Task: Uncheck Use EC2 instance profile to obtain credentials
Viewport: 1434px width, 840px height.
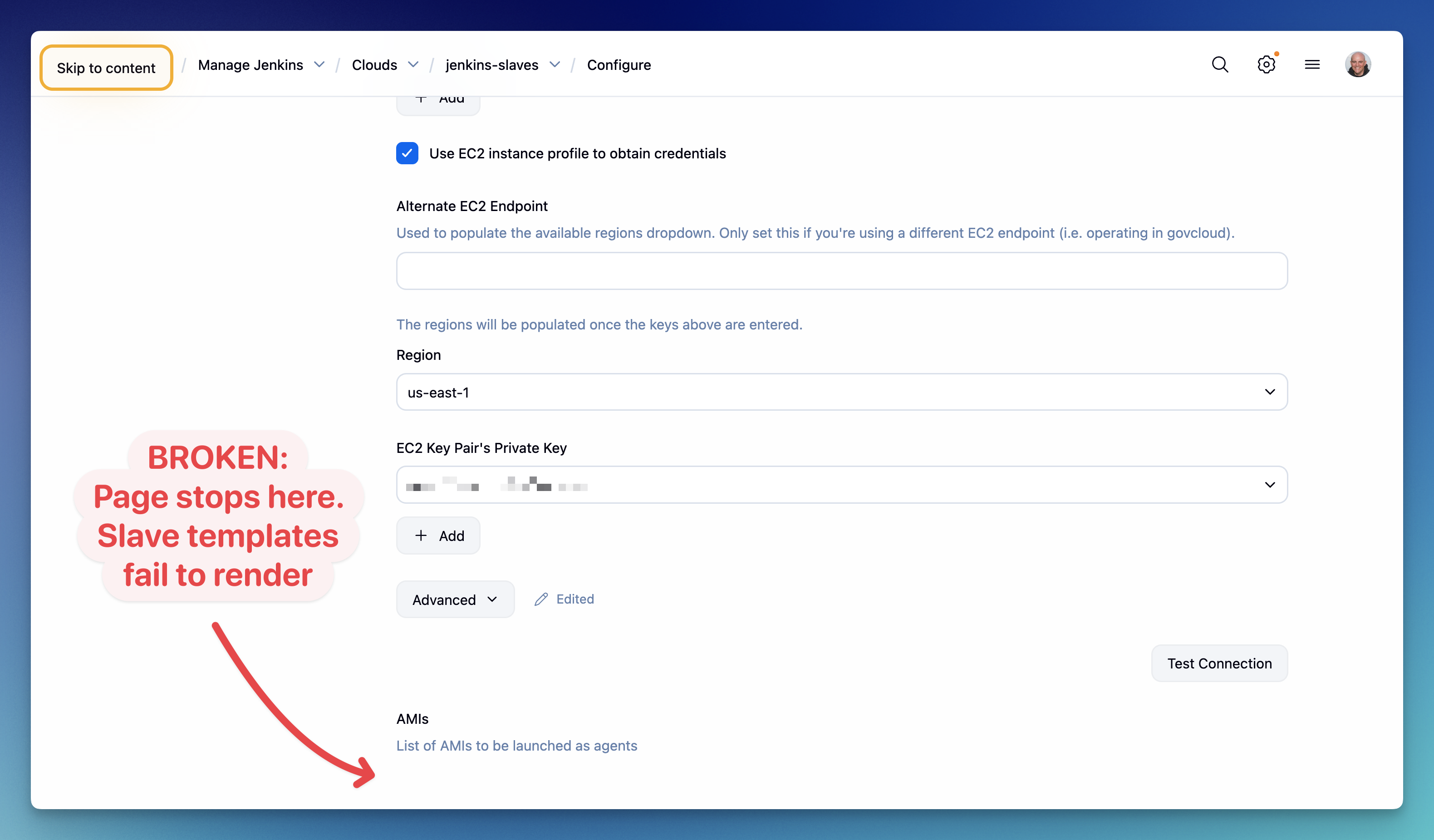Action: click(408, 153)
